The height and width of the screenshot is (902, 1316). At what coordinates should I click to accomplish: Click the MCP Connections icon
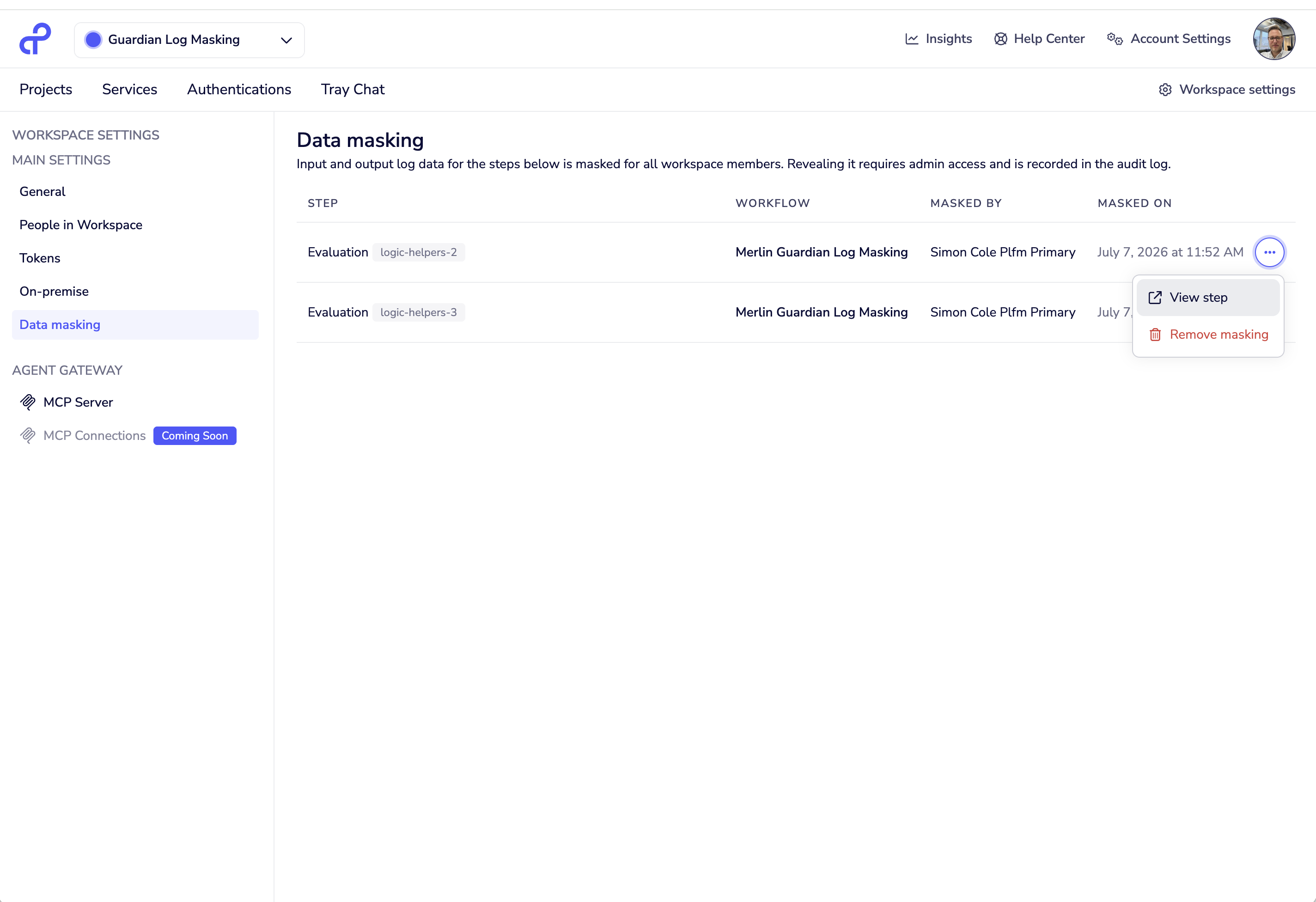(x=28, y=435)
